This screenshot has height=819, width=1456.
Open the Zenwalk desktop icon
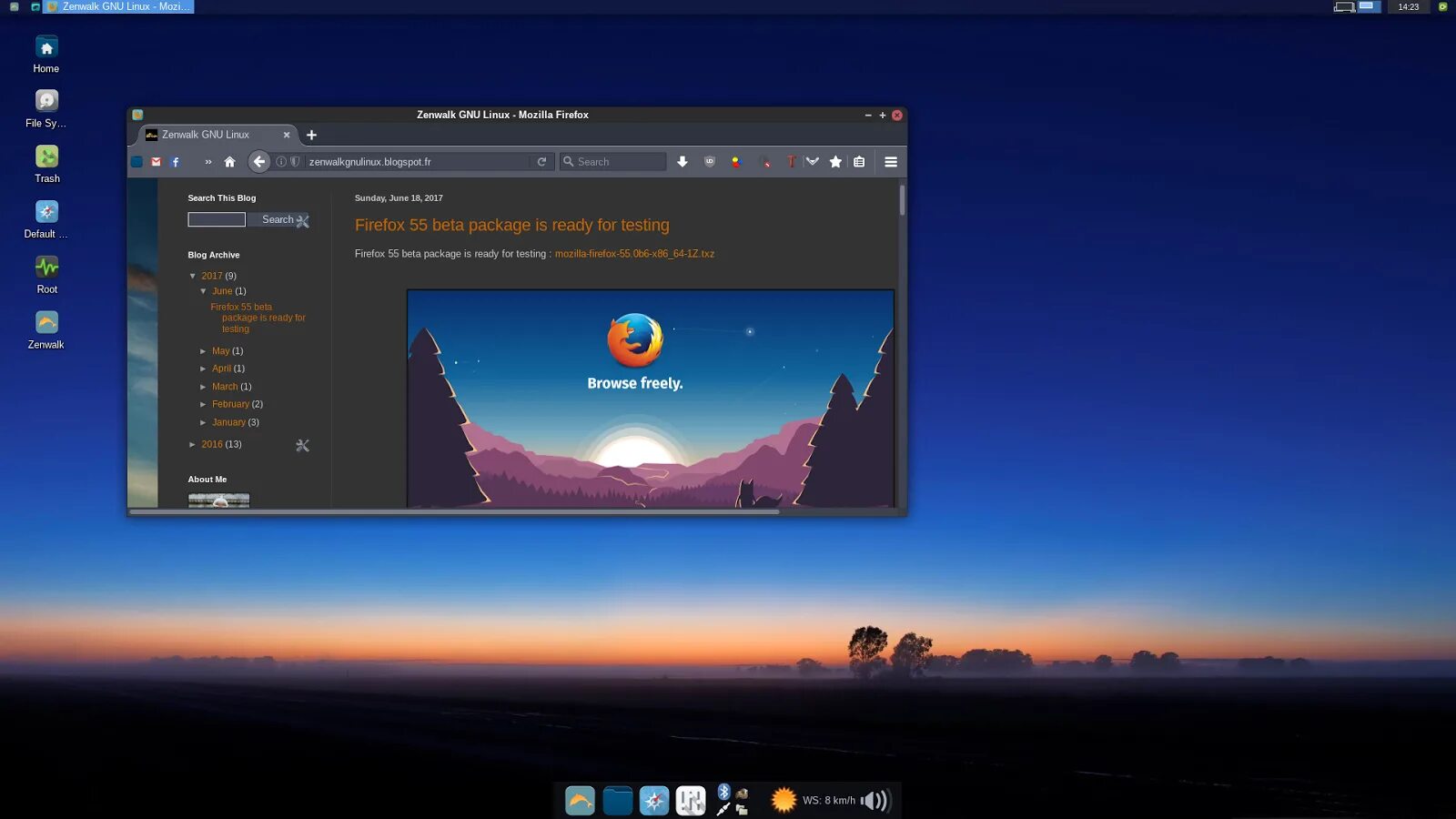tap(46, 330)
